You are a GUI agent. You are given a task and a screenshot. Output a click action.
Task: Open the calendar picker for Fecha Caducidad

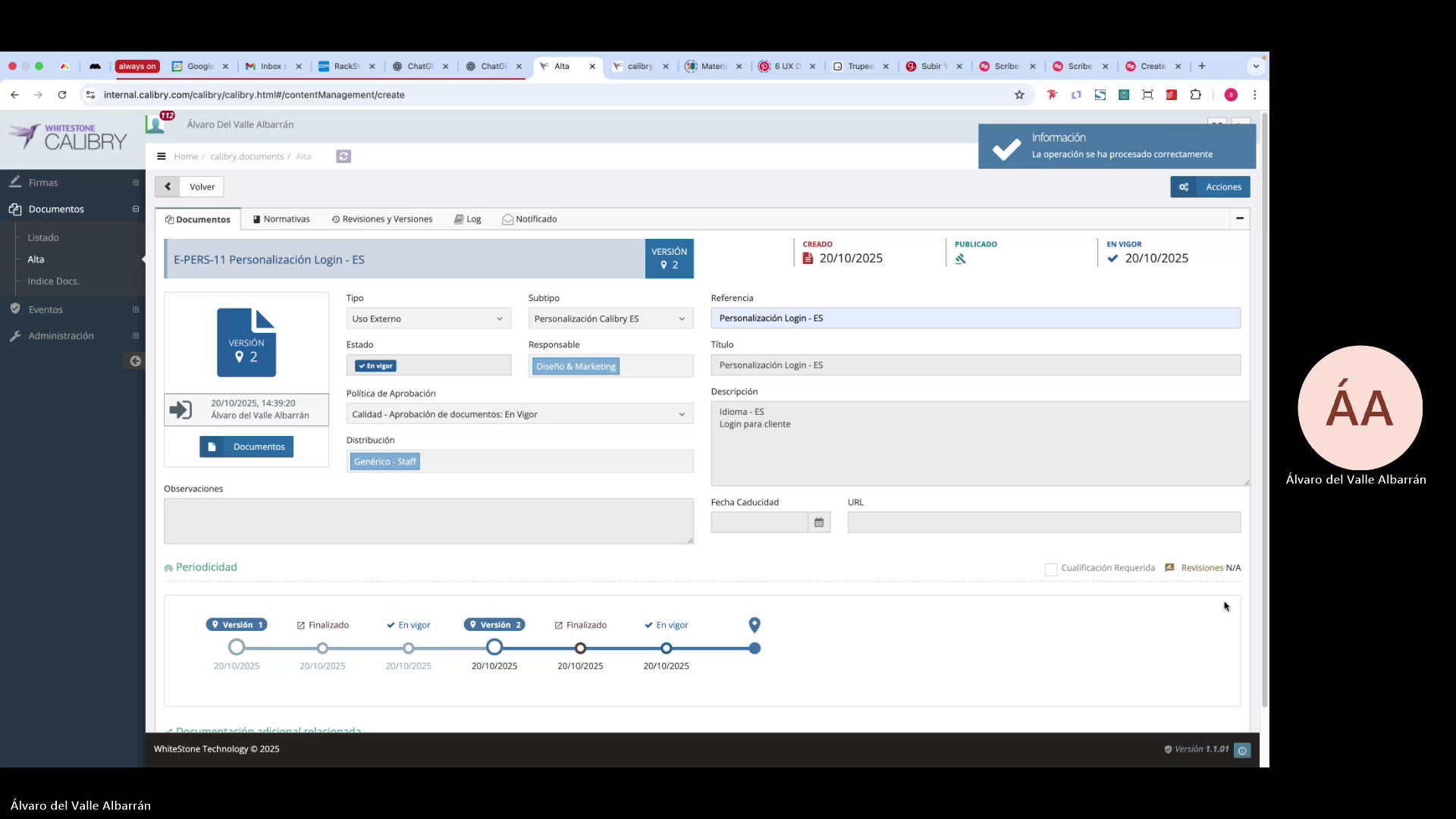point(819,522)
